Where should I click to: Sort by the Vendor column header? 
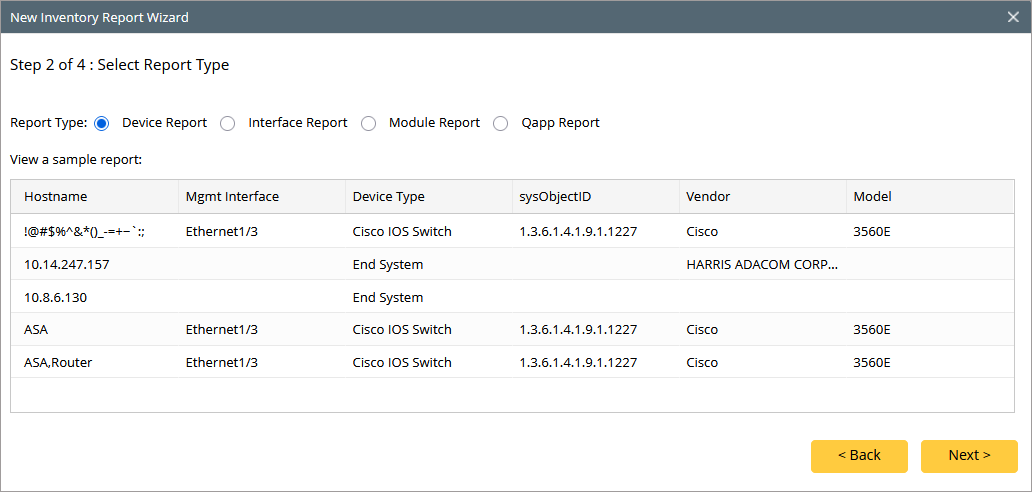708,197
